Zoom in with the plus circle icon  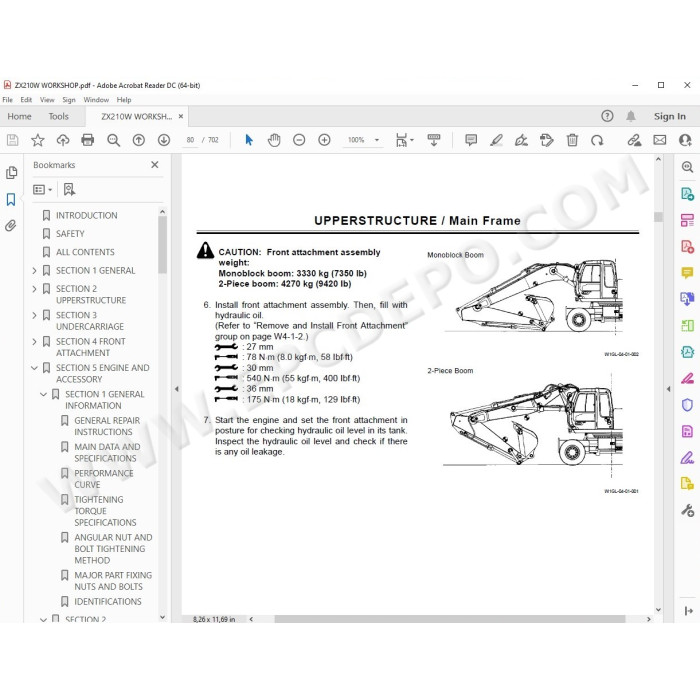(x=324, y=140)
